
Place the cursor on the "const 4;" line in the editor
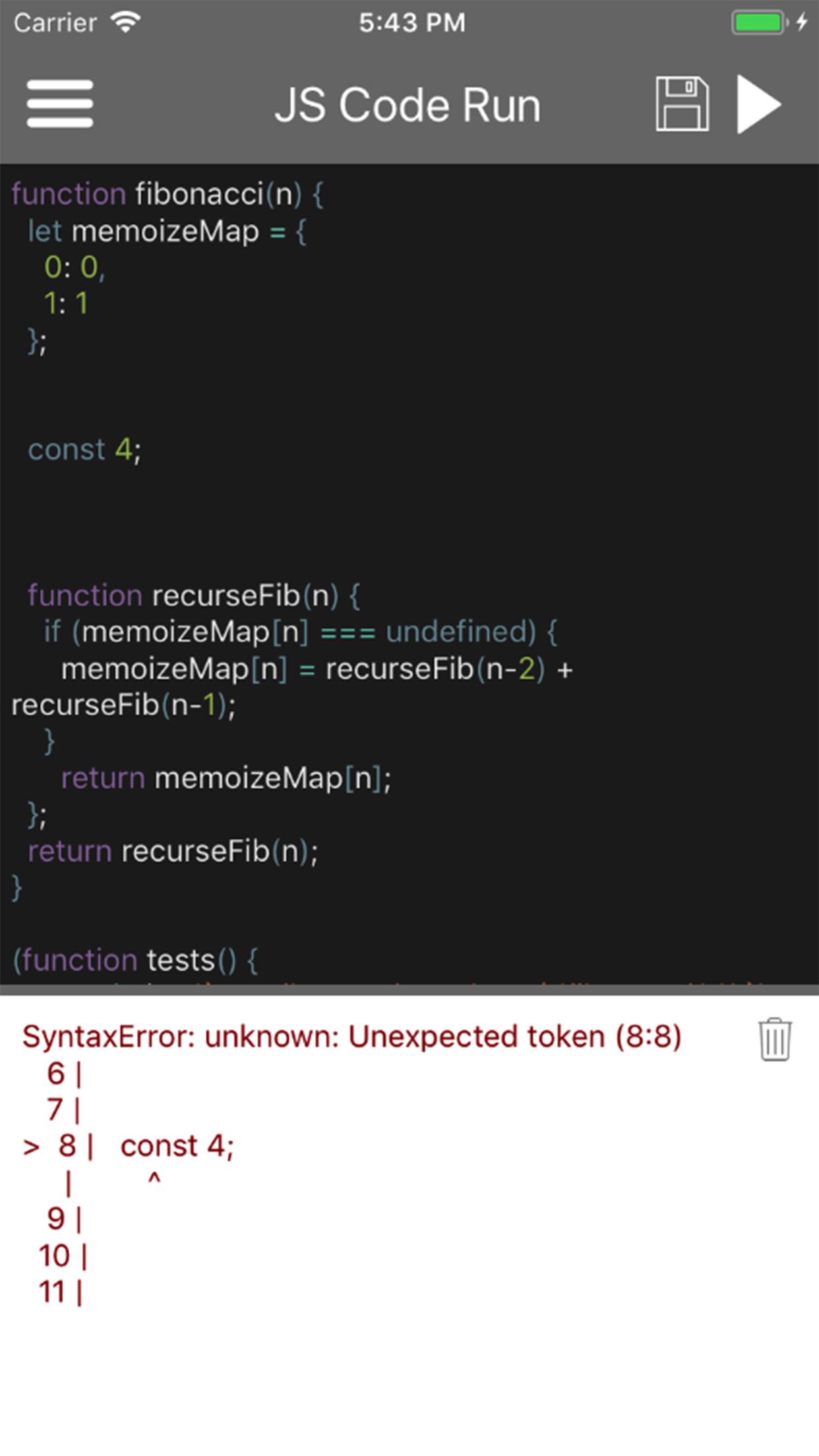click(x=84, y=450)
